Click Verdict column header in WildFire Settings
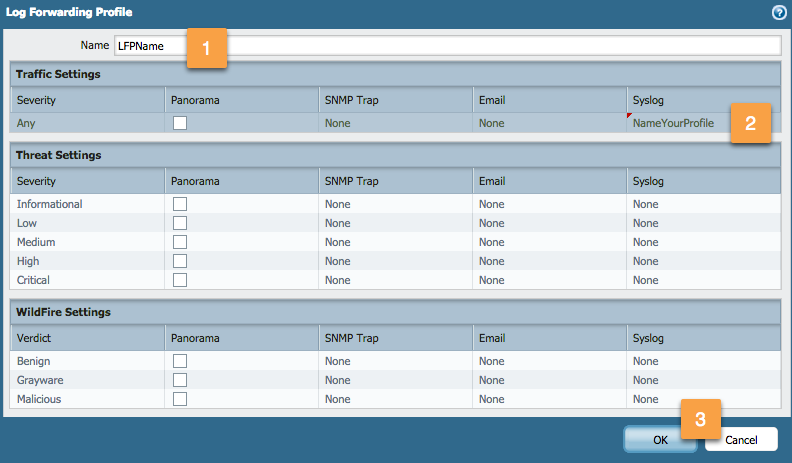Screen dimensions: 792x463 click(x=87, y=338)
